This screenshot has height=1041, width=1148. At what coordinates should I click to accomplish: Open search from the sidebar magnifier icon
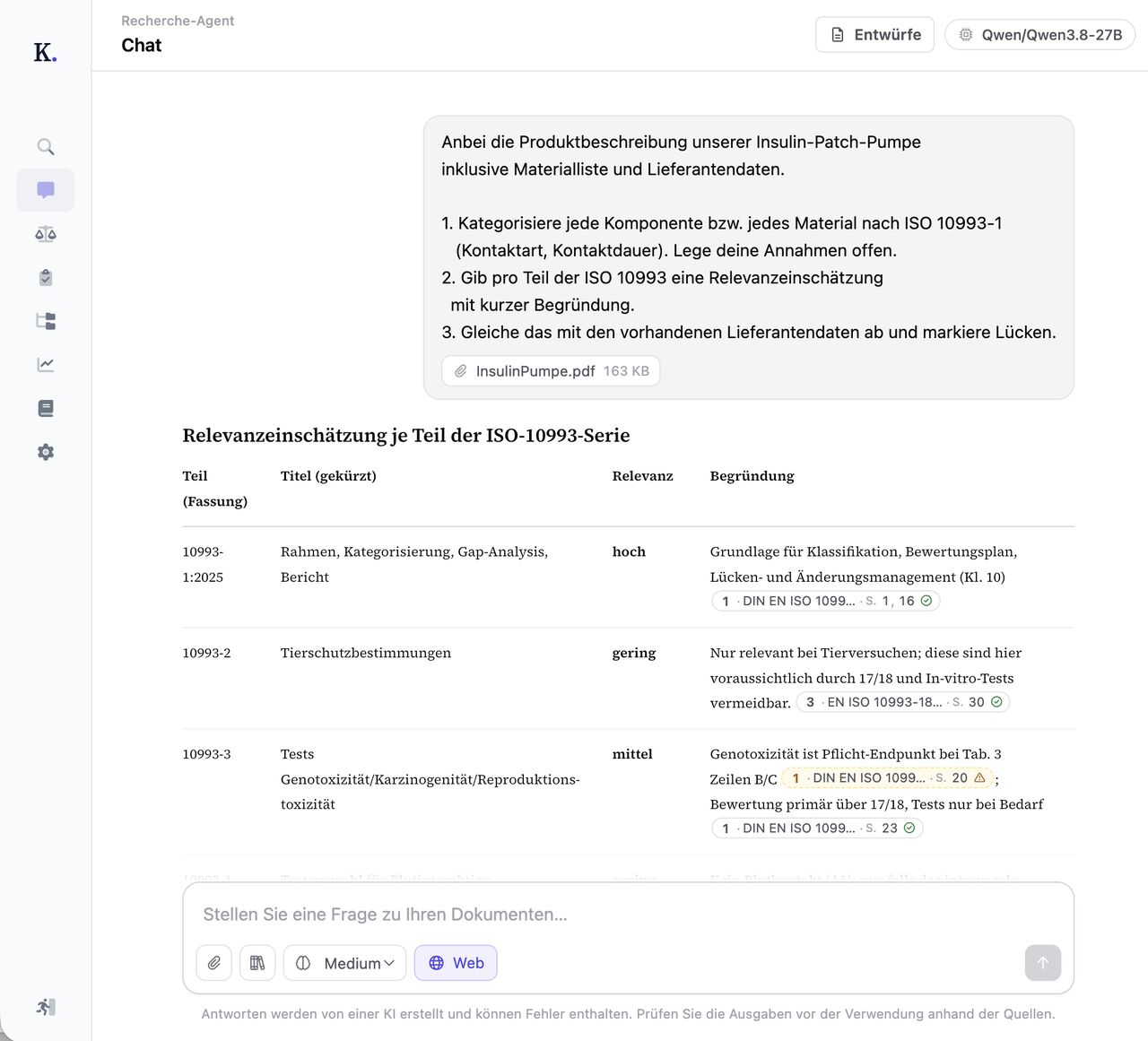(x=46, y=146)
